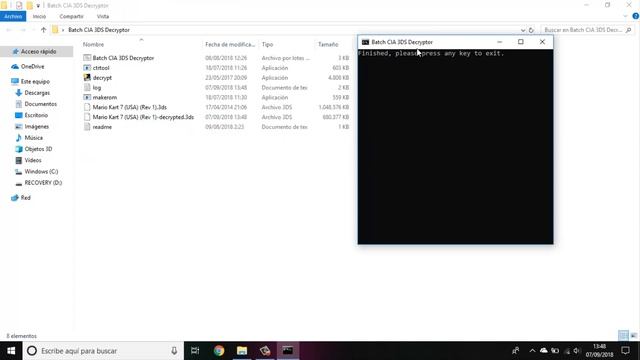Open the notification action center
This screenshot has height=360, width=640.
(x=626, y=351)
